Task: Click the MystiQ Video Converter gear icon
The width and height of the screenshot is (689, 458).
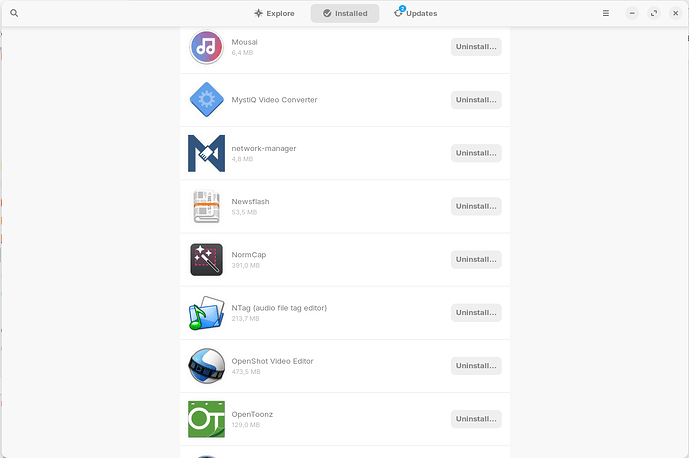Action: tap(207, 100)
